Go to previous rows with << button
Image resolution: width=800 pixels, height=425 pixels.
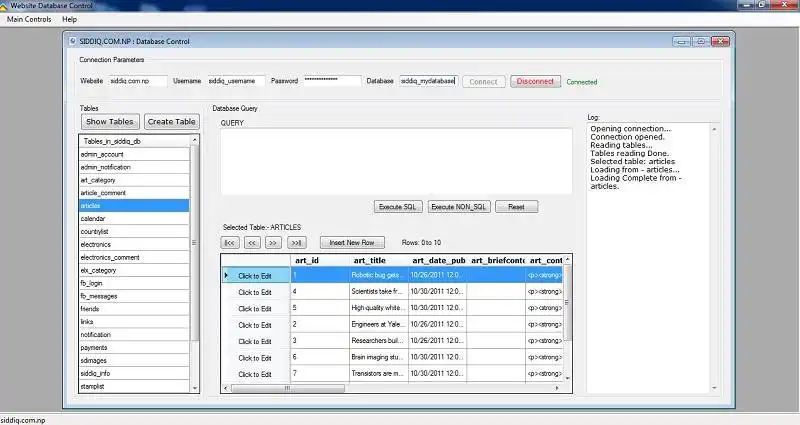coord(252,243)
